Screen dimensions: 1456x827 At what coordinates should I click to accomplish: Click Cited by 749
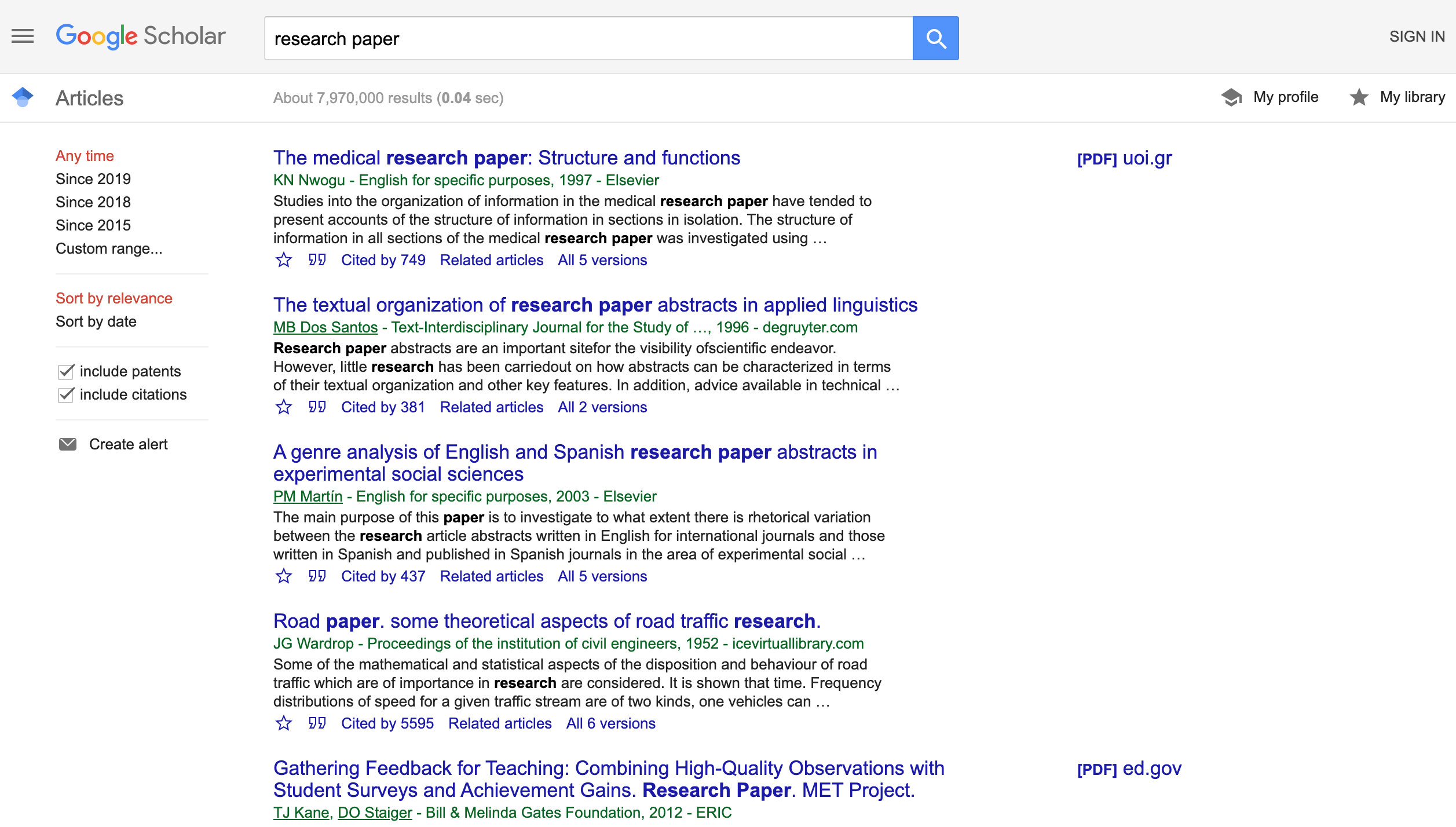383,260
